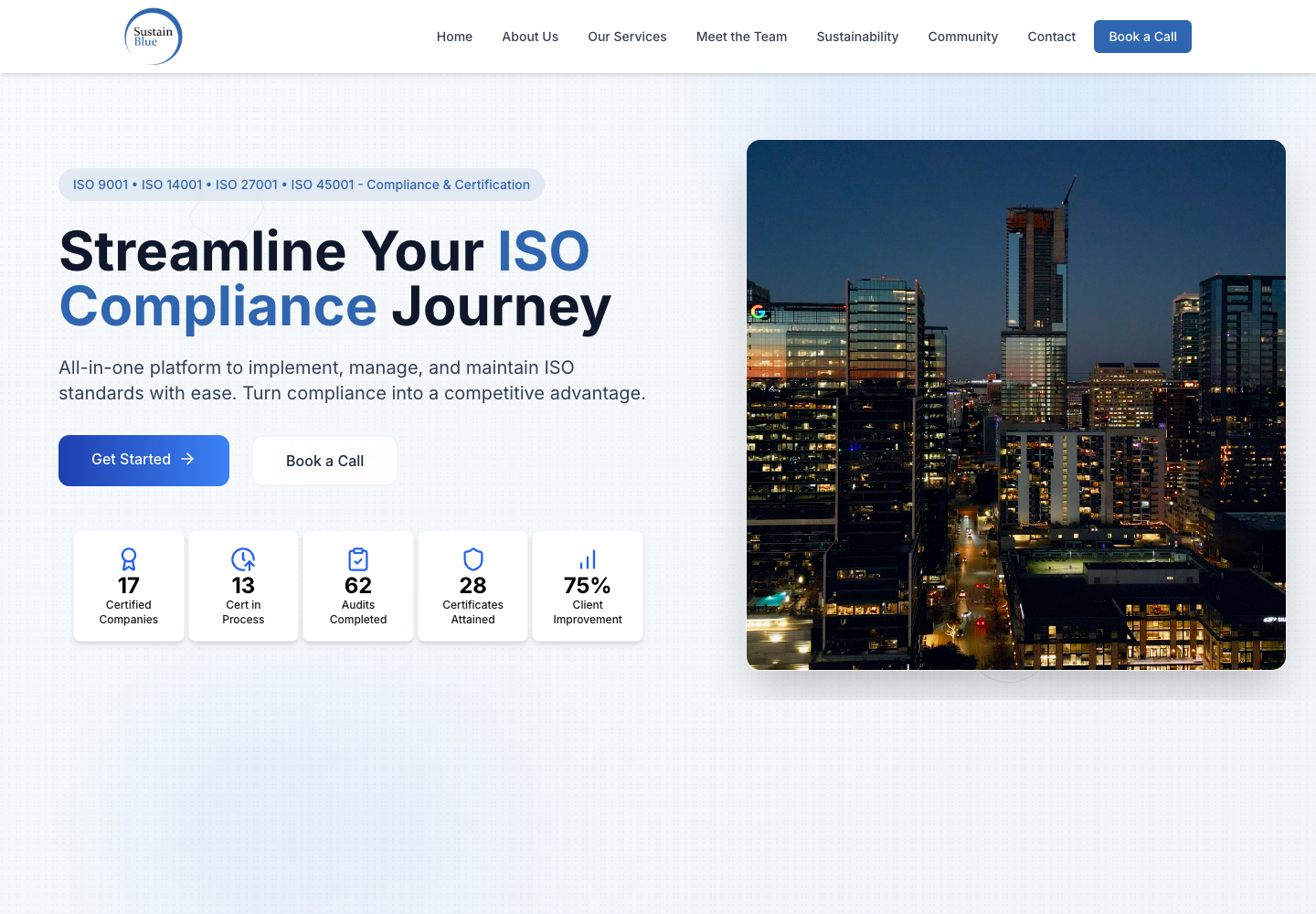Open the Community nav link

pyautogui.click(x=963, y=37)
